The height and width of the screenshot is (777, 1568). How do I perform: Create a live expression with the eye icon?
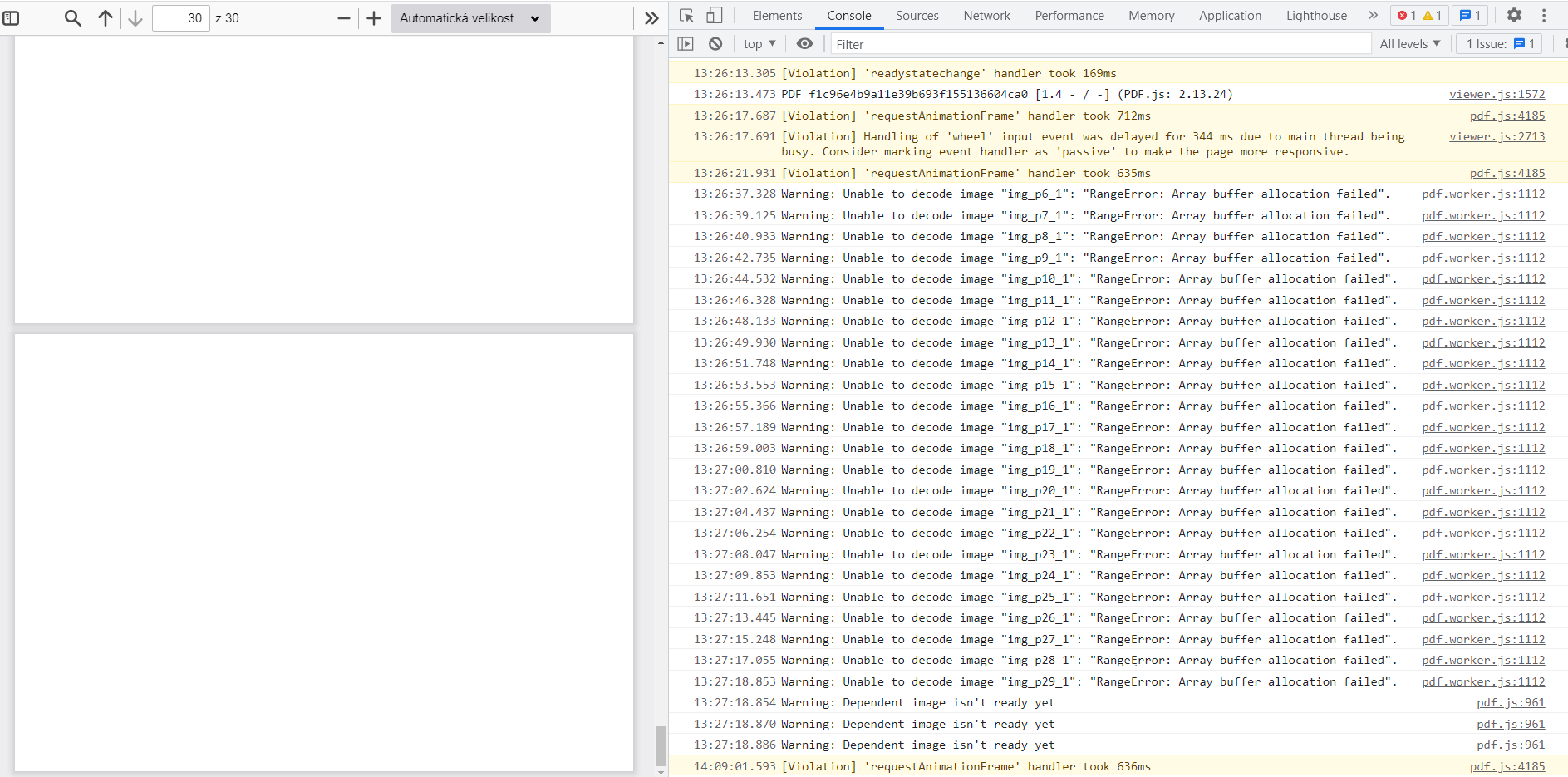[804, 43]
